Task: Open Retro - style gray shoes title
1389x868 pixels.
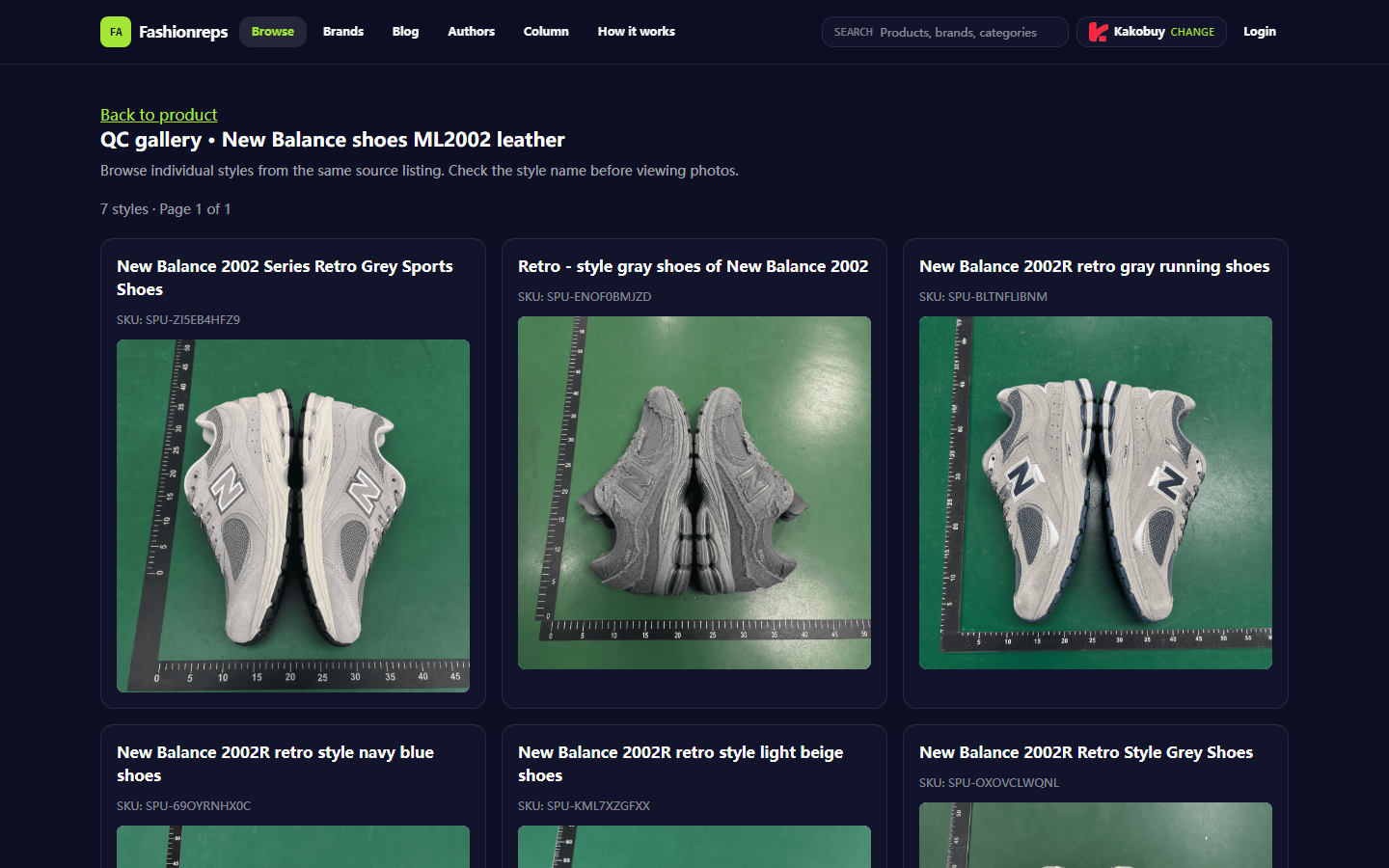Action: click(x=694, y=266)
